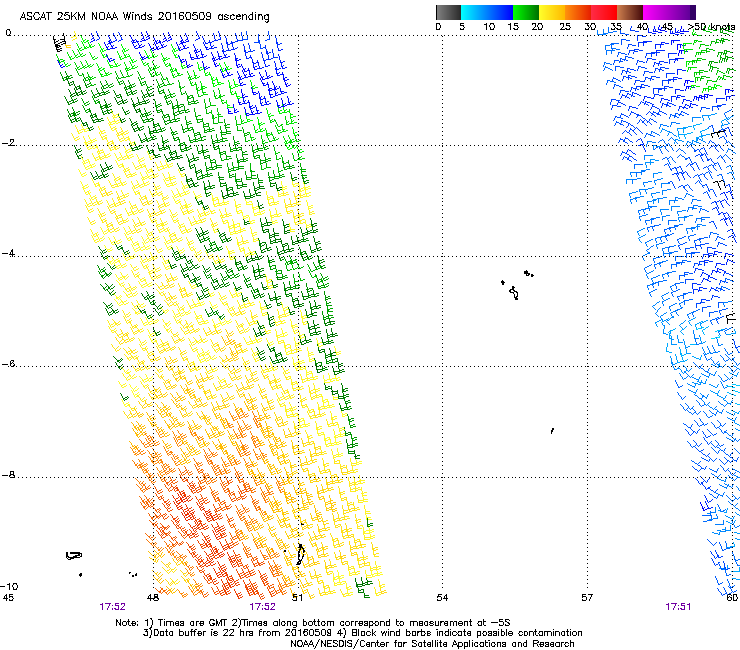Click the gray 0-5 knots legend swatch

click(x=448, y=12)
